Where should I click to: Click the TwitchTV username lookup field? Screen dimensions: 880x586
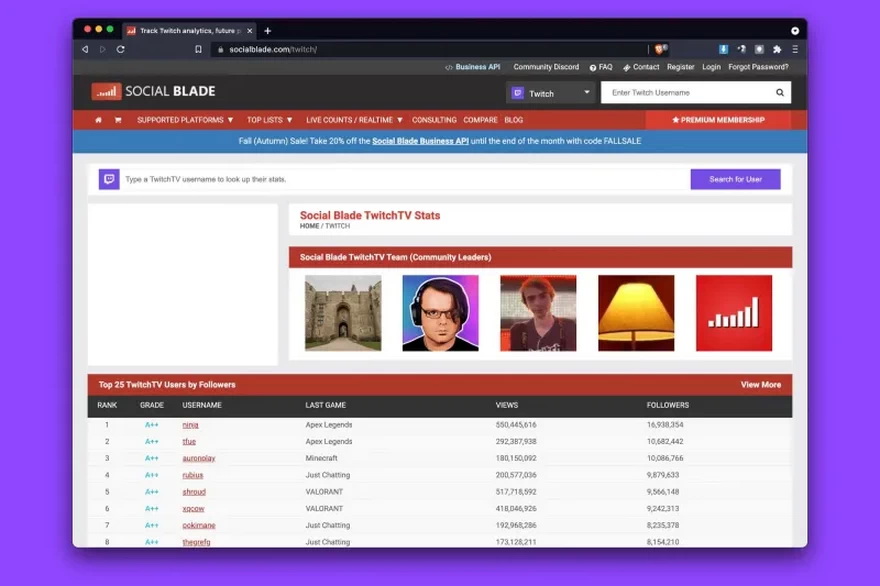pyautogui.click(x=404, y=179)
